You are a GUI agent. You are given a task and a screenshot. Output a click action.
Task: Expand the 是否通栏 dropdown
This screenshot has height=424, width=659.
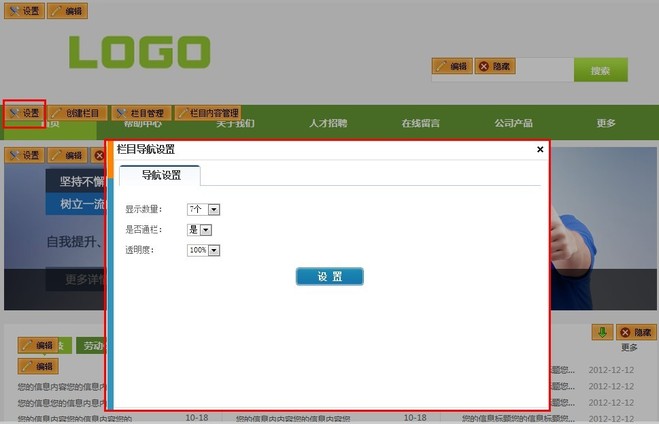point(205,230)
